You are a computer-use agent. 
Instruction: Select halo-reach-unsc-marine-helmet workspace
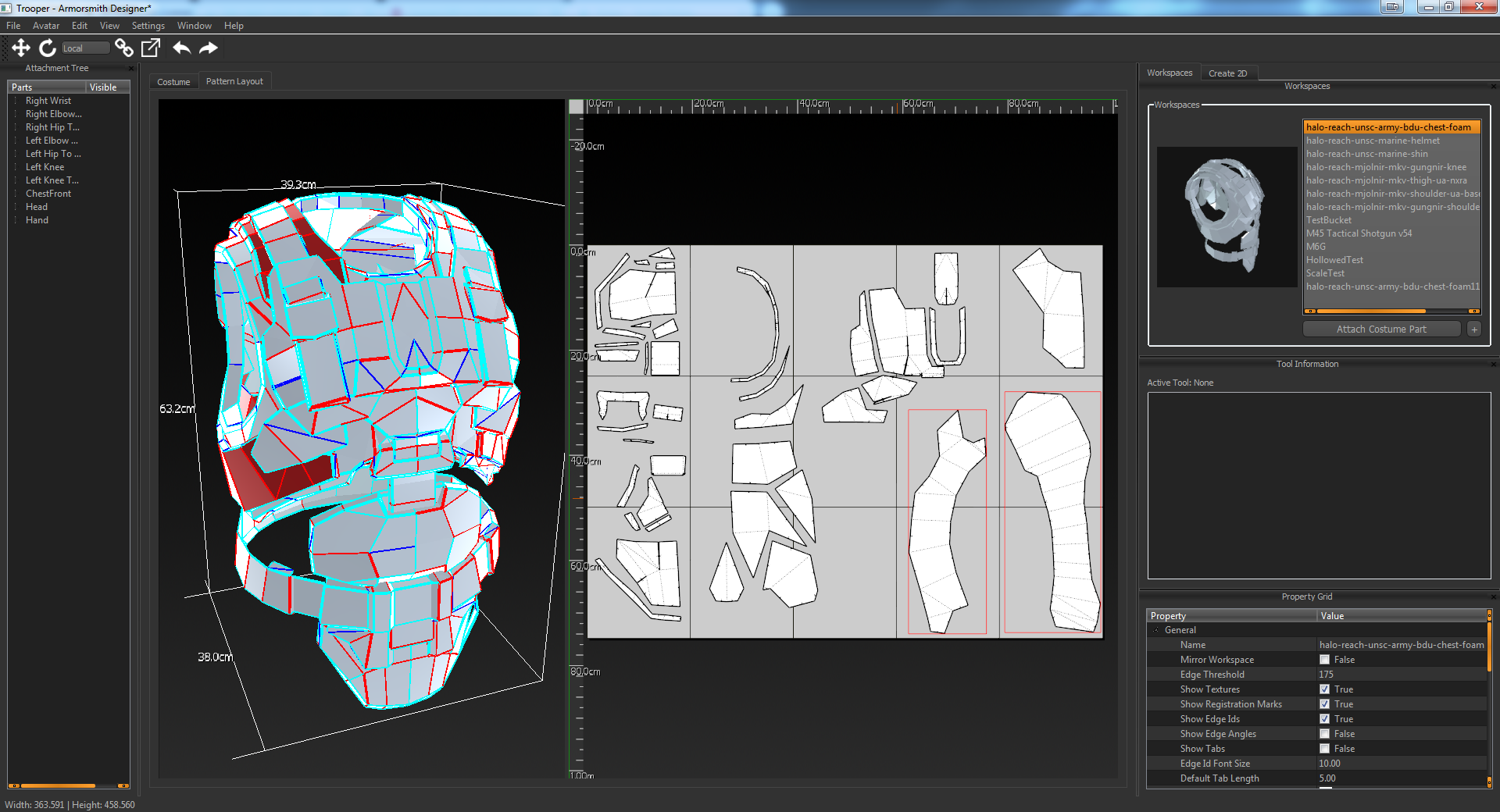point(1373,141)
